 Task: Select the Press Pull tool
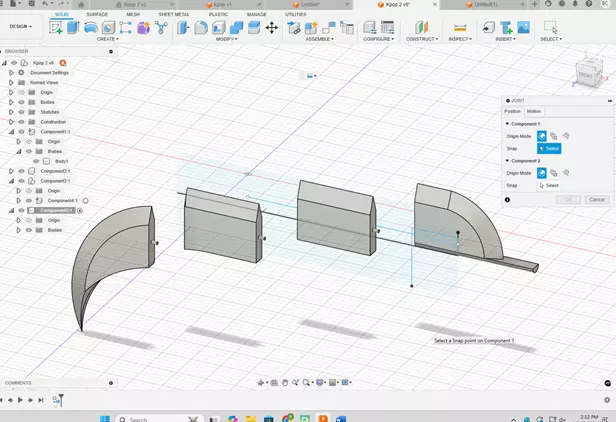pyautogui.click(x=183, y=28)
